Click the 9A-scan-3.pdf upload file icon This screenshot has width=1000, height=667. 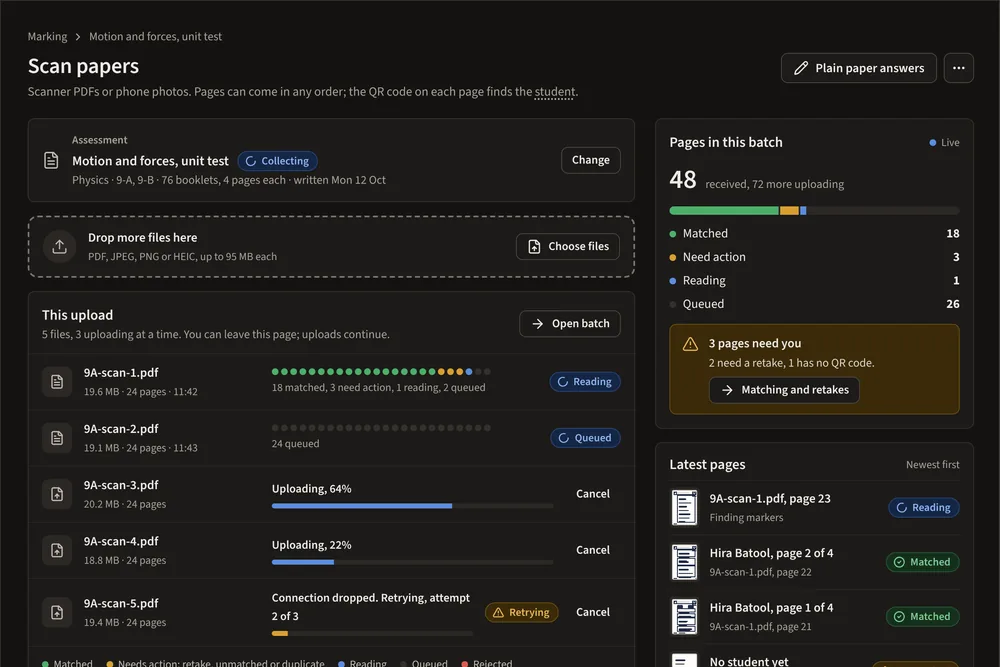pos(57,494)
